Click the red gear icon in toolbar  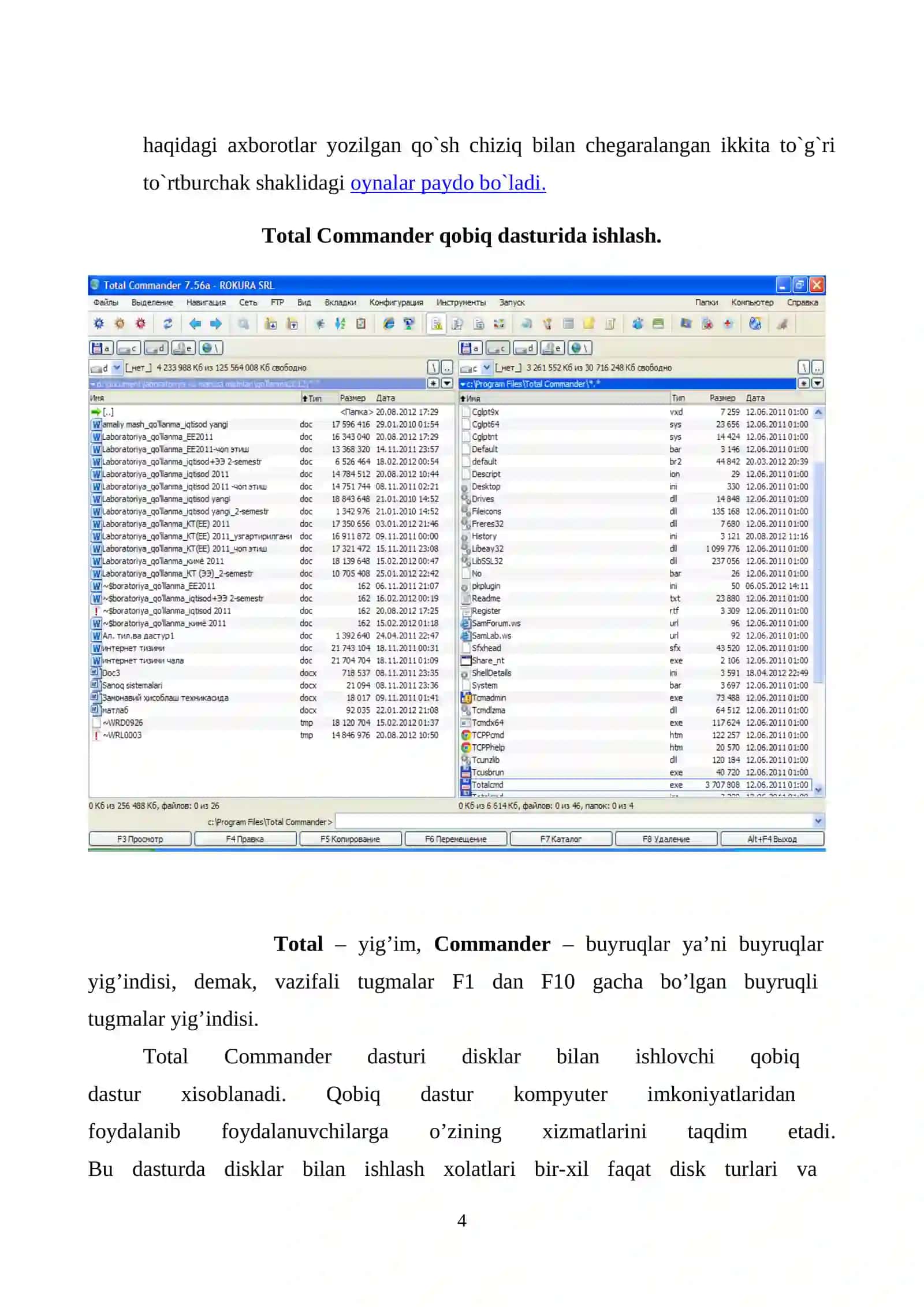[140, 324]
